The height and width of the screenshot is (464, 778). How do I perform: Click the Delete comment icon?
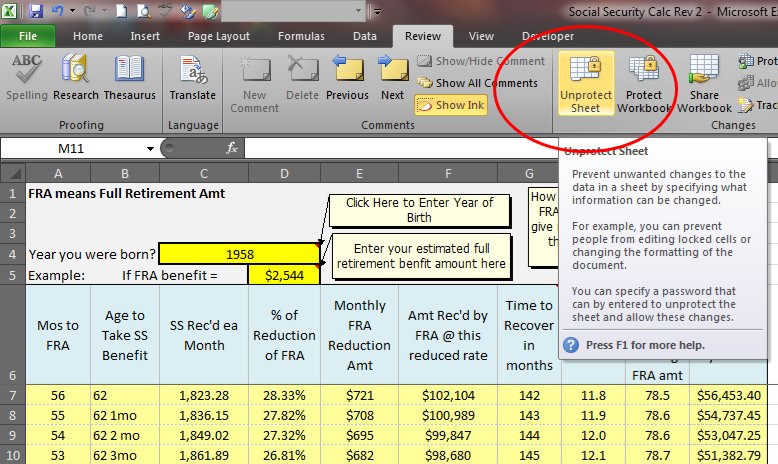click(303, 77)
